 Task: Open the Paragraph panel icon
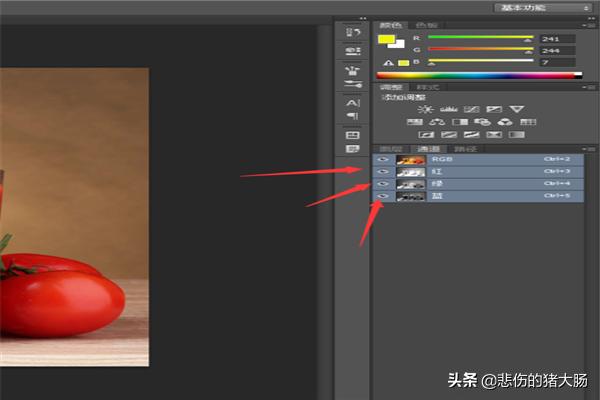(352, 116)
